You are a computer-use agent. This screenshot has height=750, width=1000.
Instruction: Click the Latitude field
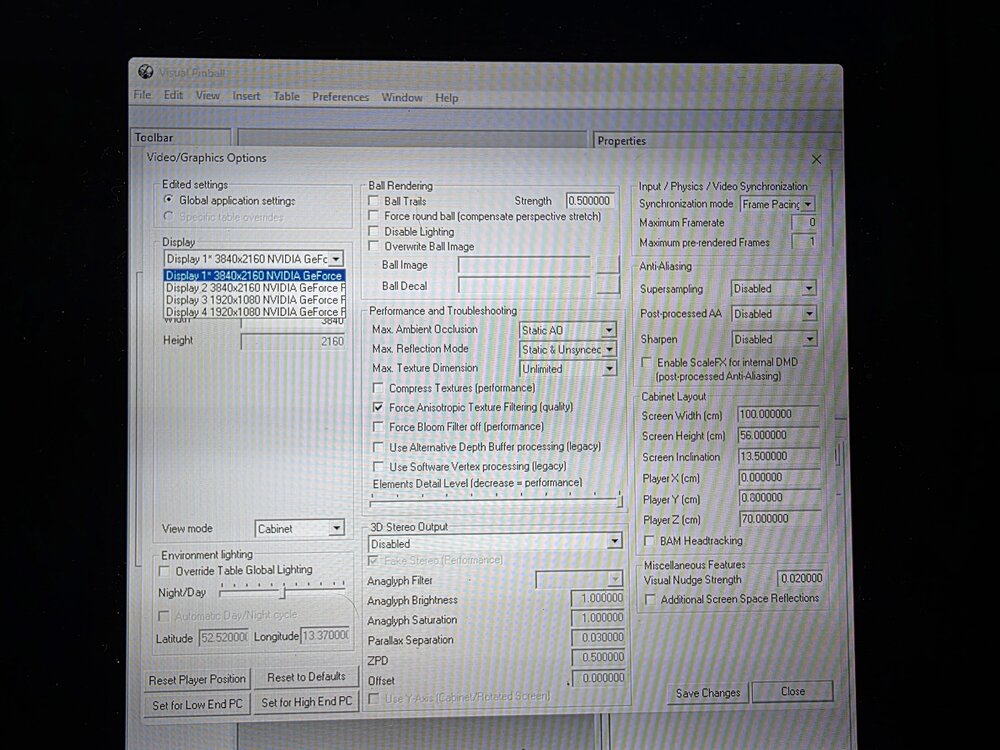click(223, 637)
